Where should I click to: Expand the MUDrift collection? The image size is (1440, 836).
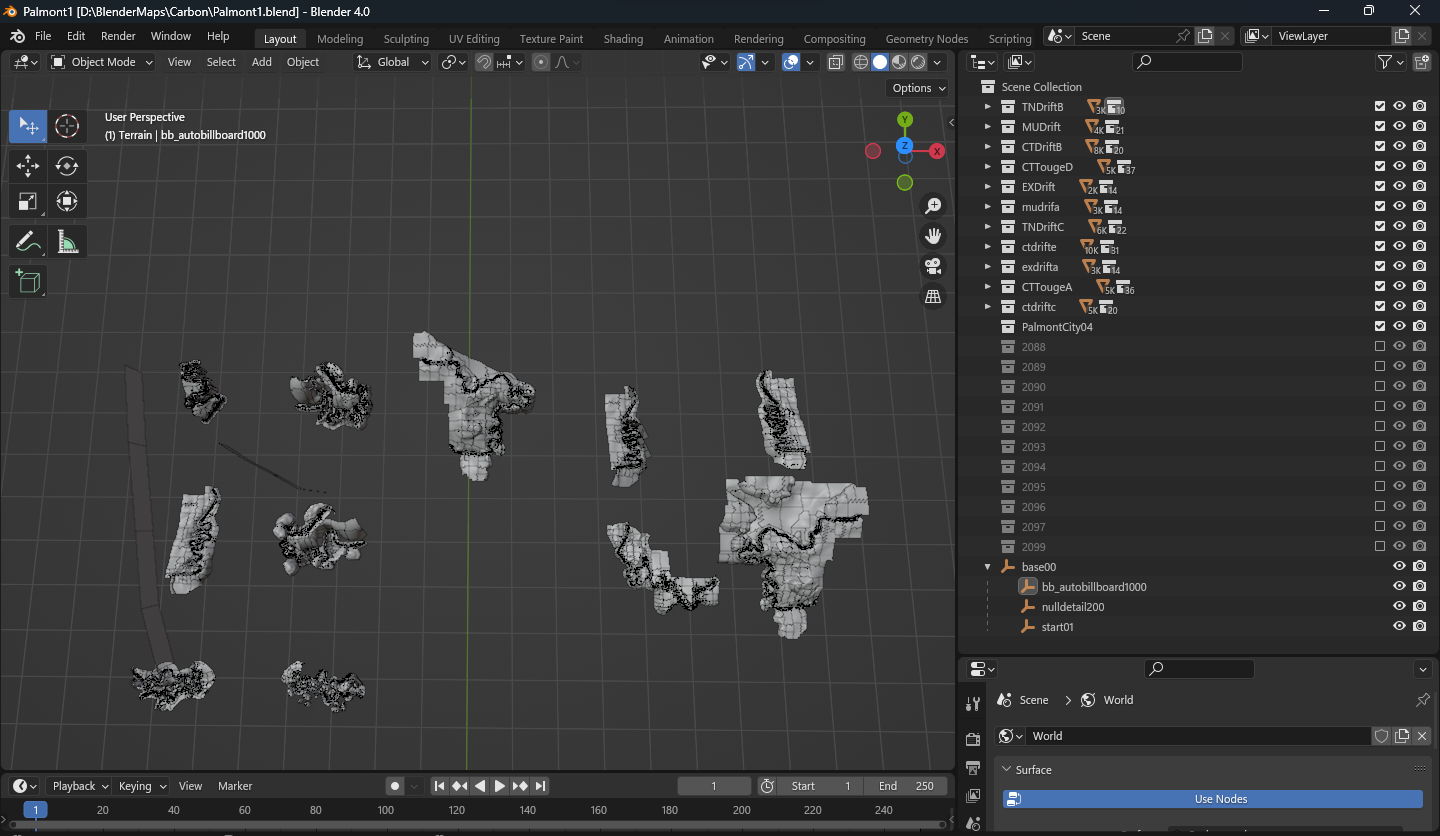coord(988,127)
